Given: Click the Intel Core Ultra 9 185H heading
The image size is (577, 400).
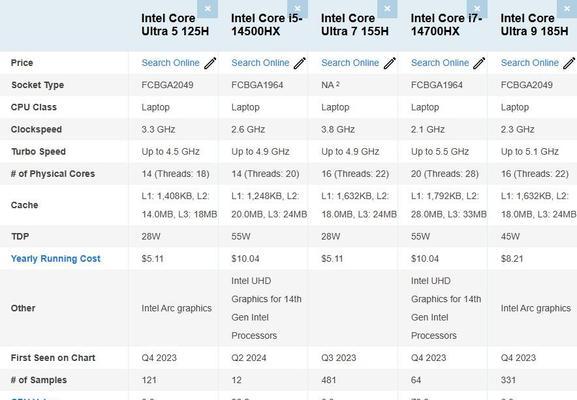Looking at the screenshot, I should coord(534,25).
